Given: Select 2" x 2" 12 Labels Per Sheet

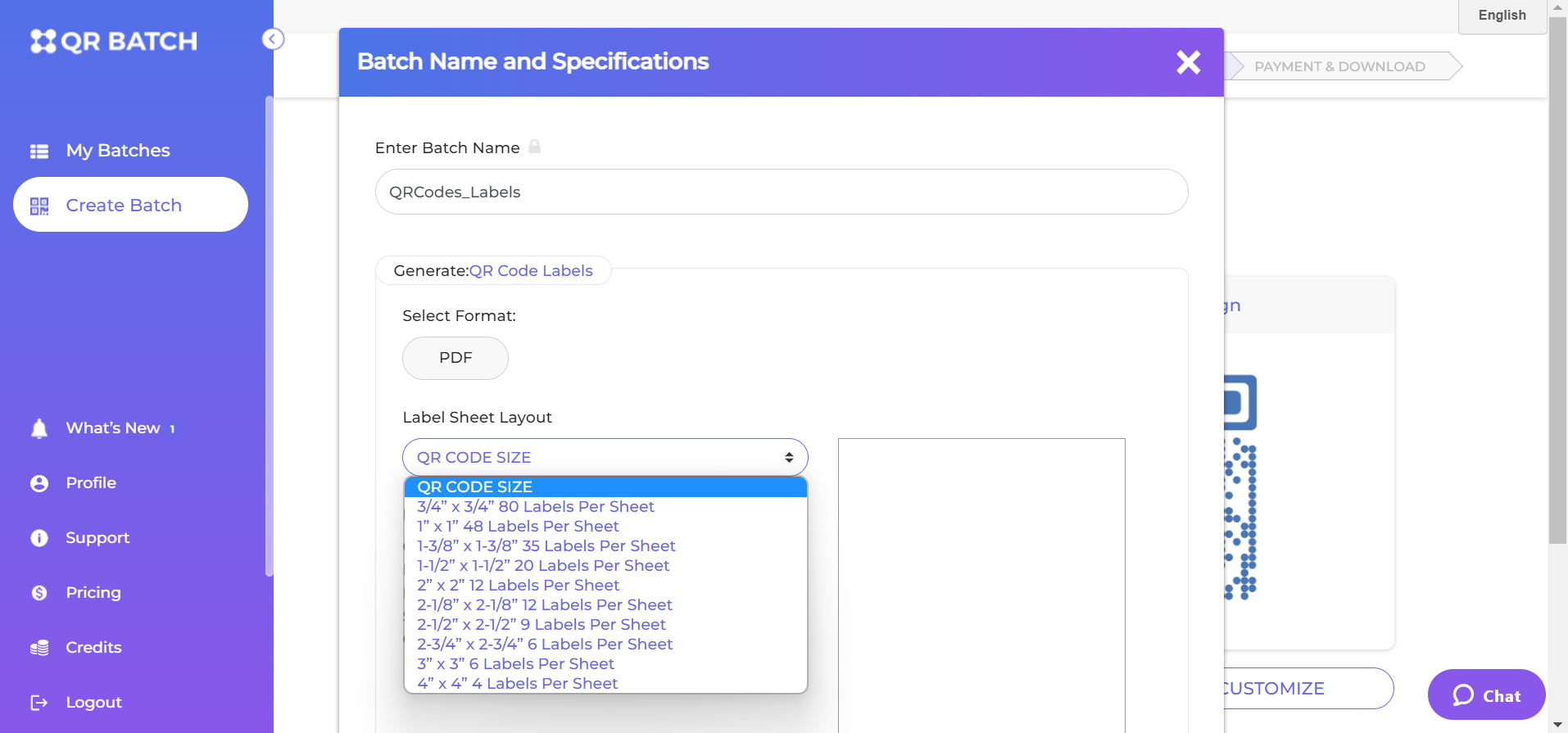Looking at the screenshot, I should [x=605, y=586].
